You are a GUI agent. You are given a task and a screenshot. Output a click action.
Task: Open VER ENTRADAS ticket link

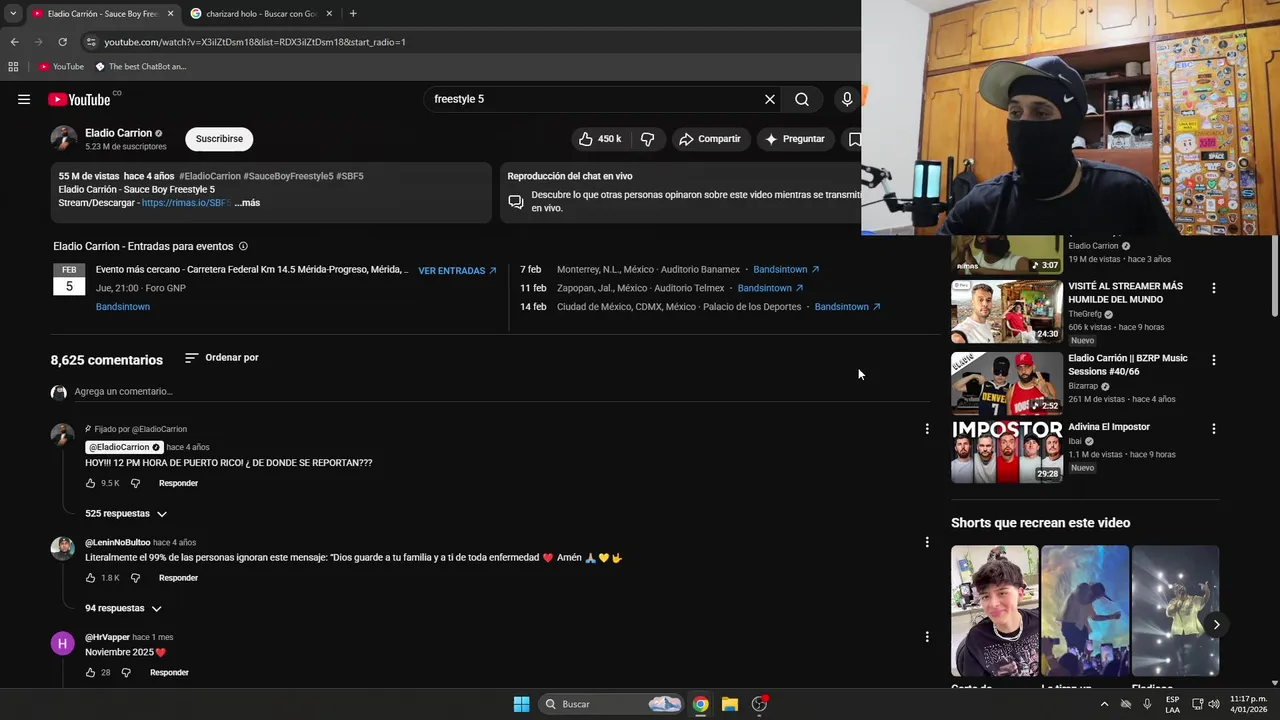point(457,271)
